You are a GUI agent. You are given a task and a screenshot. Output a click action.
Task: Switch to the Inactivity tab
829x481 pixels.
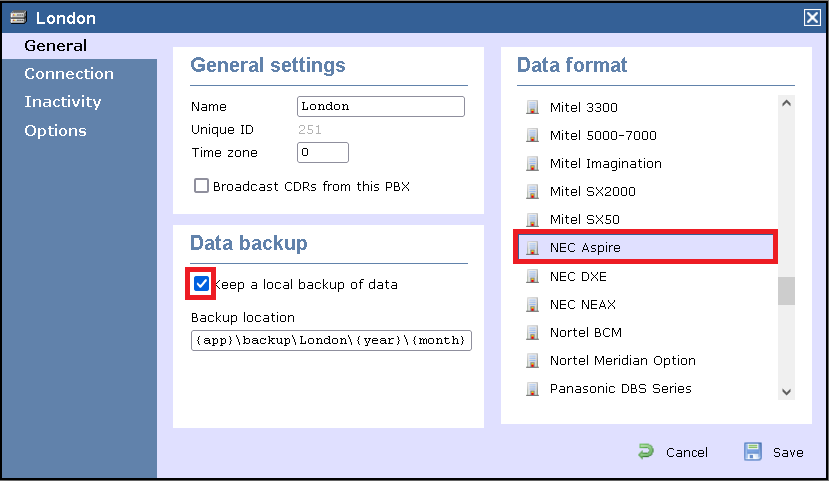pyautogui.click(x=63, y=102)
